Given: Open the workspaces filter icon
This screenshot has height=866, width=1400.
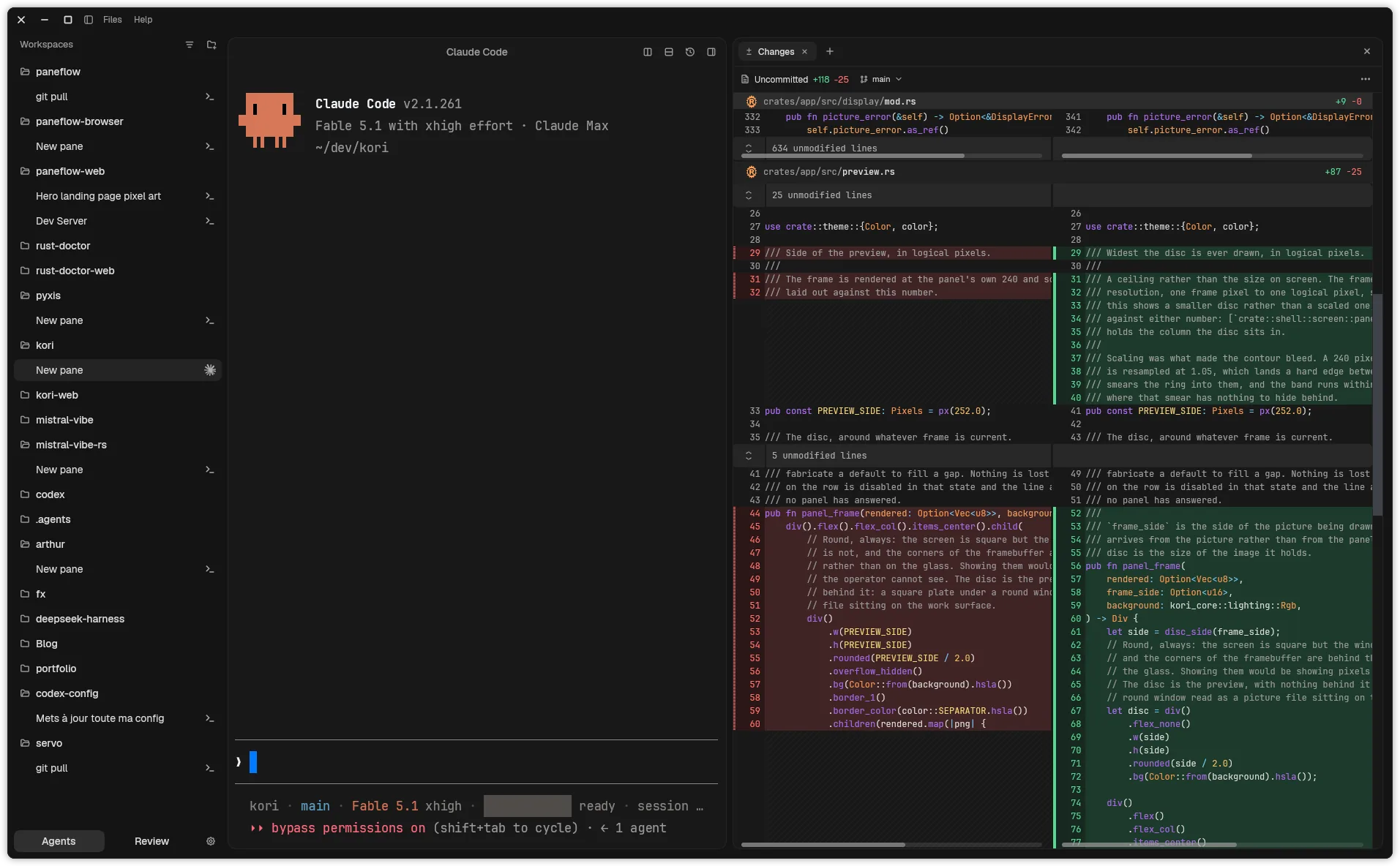Looking at the screenshot, I should coord(190,45).
